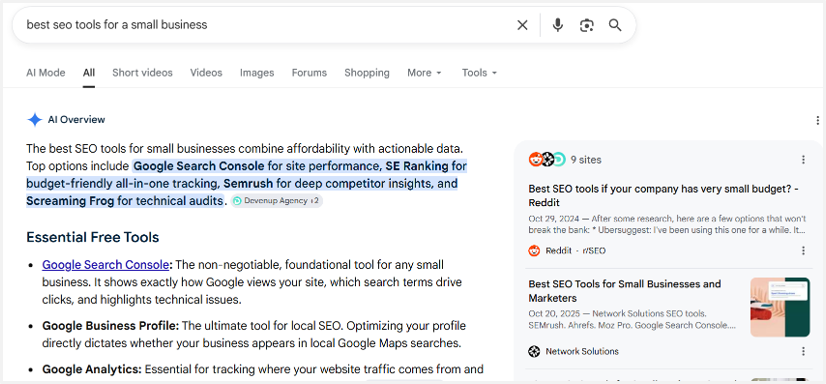
Task: Click the Oct 29, 2024 Reddit snippet
Action: point(667,224)
